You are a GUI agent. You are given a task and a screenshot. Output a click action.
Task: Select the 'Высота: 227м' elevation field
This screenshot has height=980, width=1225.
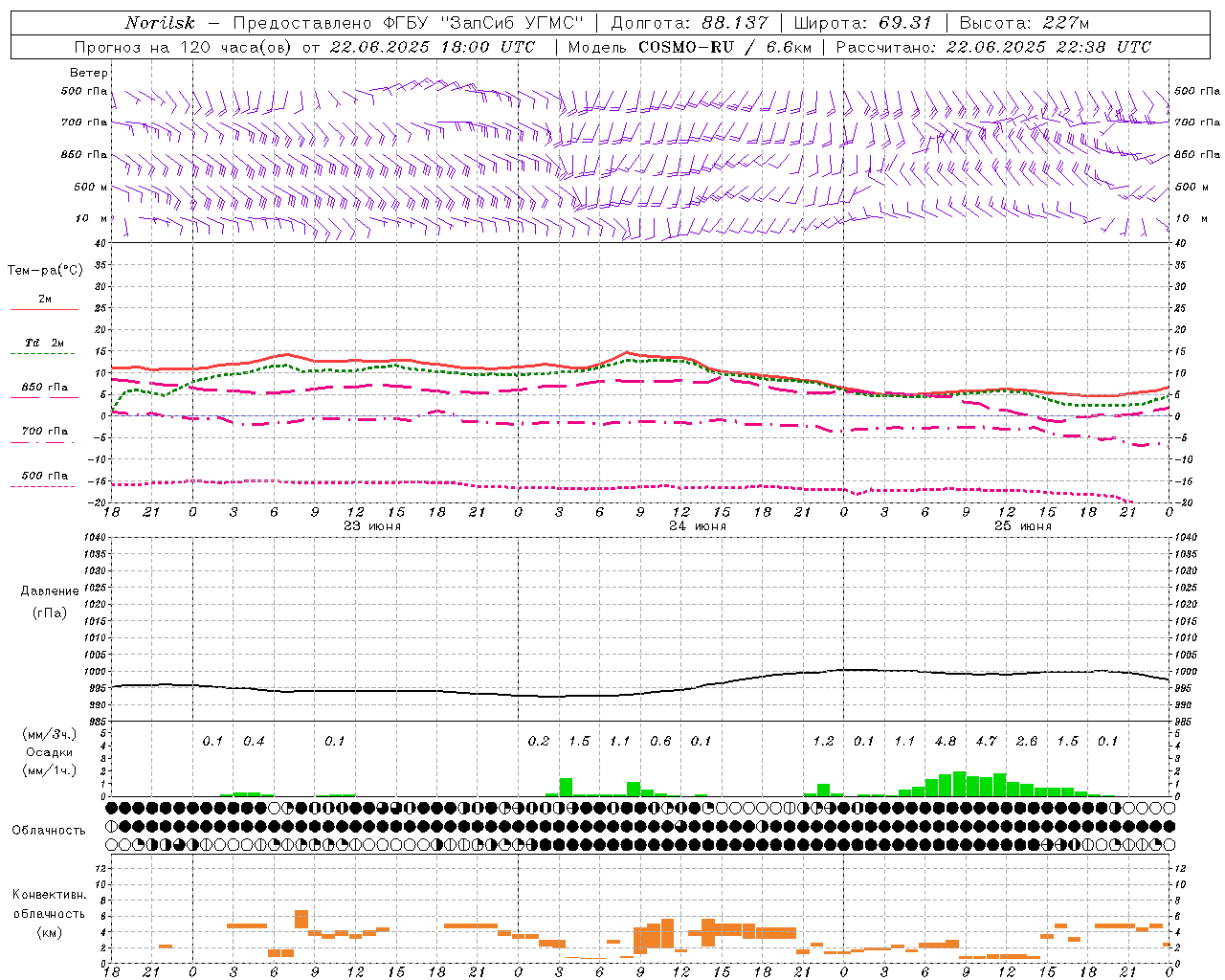(x=1025, y=23)
